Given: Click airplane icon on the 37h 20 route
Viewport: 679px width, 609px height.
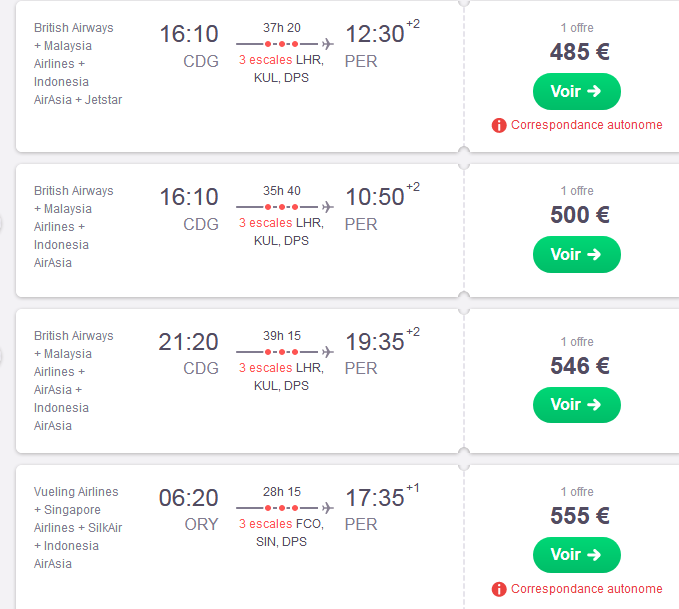Looking at the screenshot, I should pos(328,44).
